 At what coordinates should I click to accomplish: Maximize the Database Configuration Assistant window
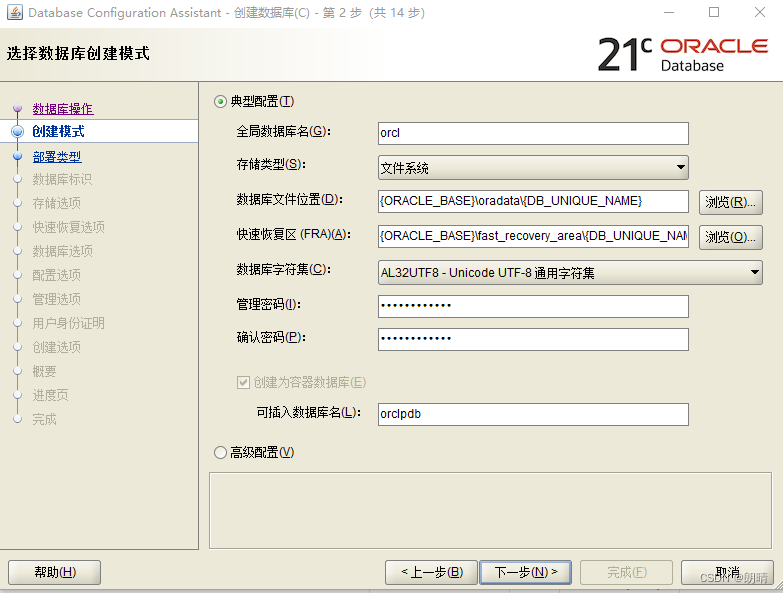coord(714,12)
